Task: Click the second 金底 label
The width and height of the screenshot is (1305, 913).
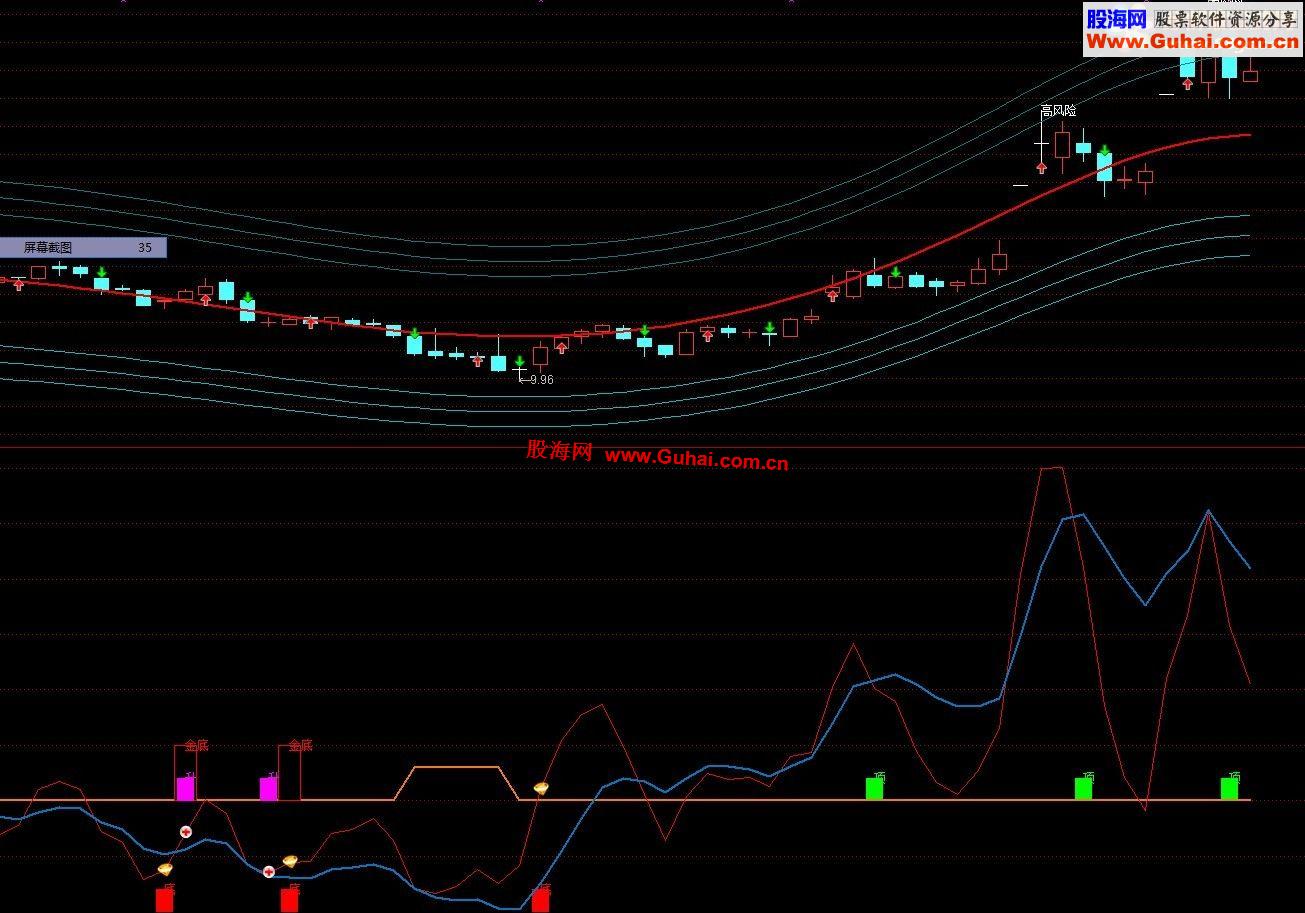Action: pyautogui.click(x=300, y=745)
